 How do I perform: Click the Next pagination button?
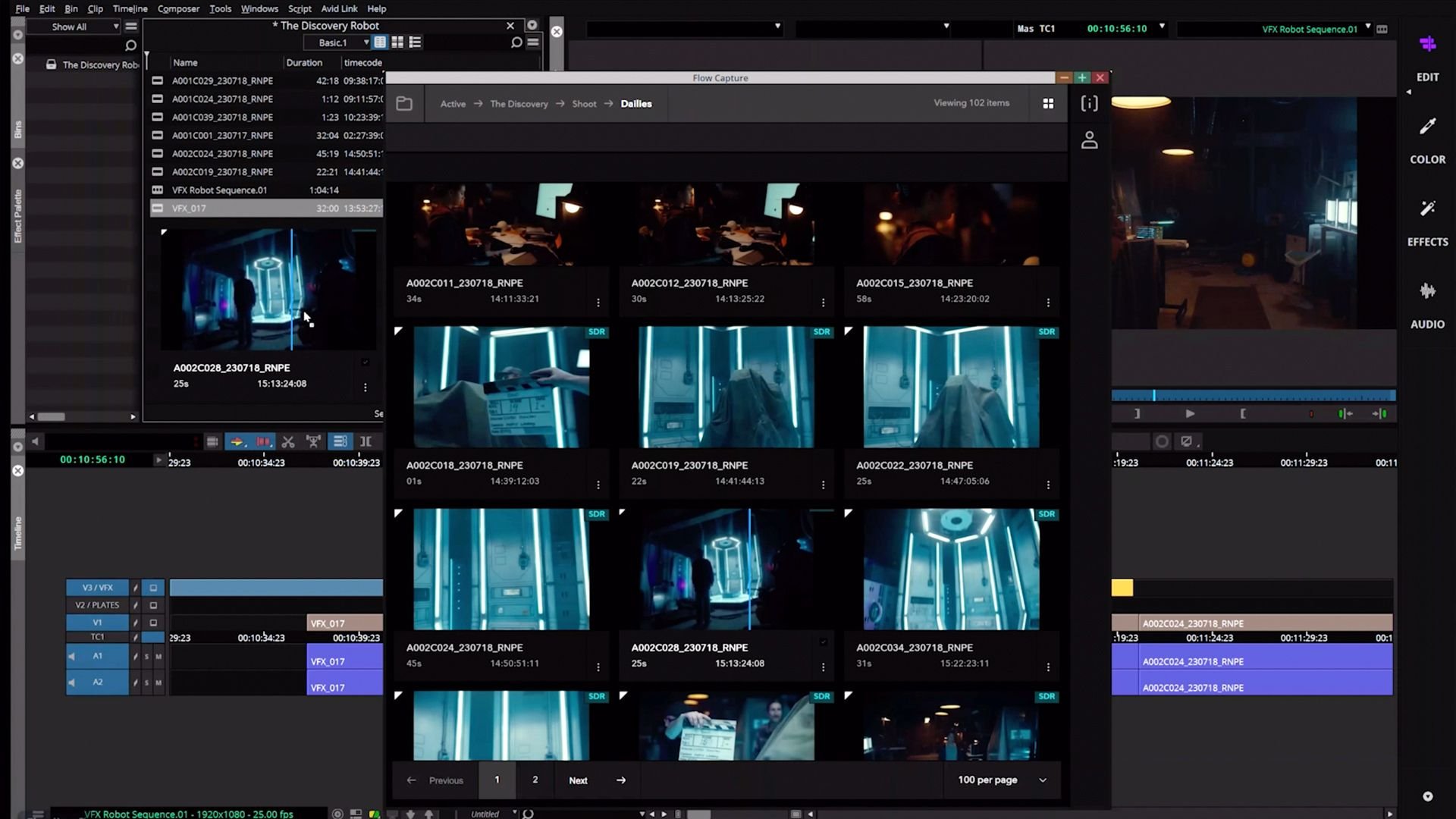tap(578, 780)
